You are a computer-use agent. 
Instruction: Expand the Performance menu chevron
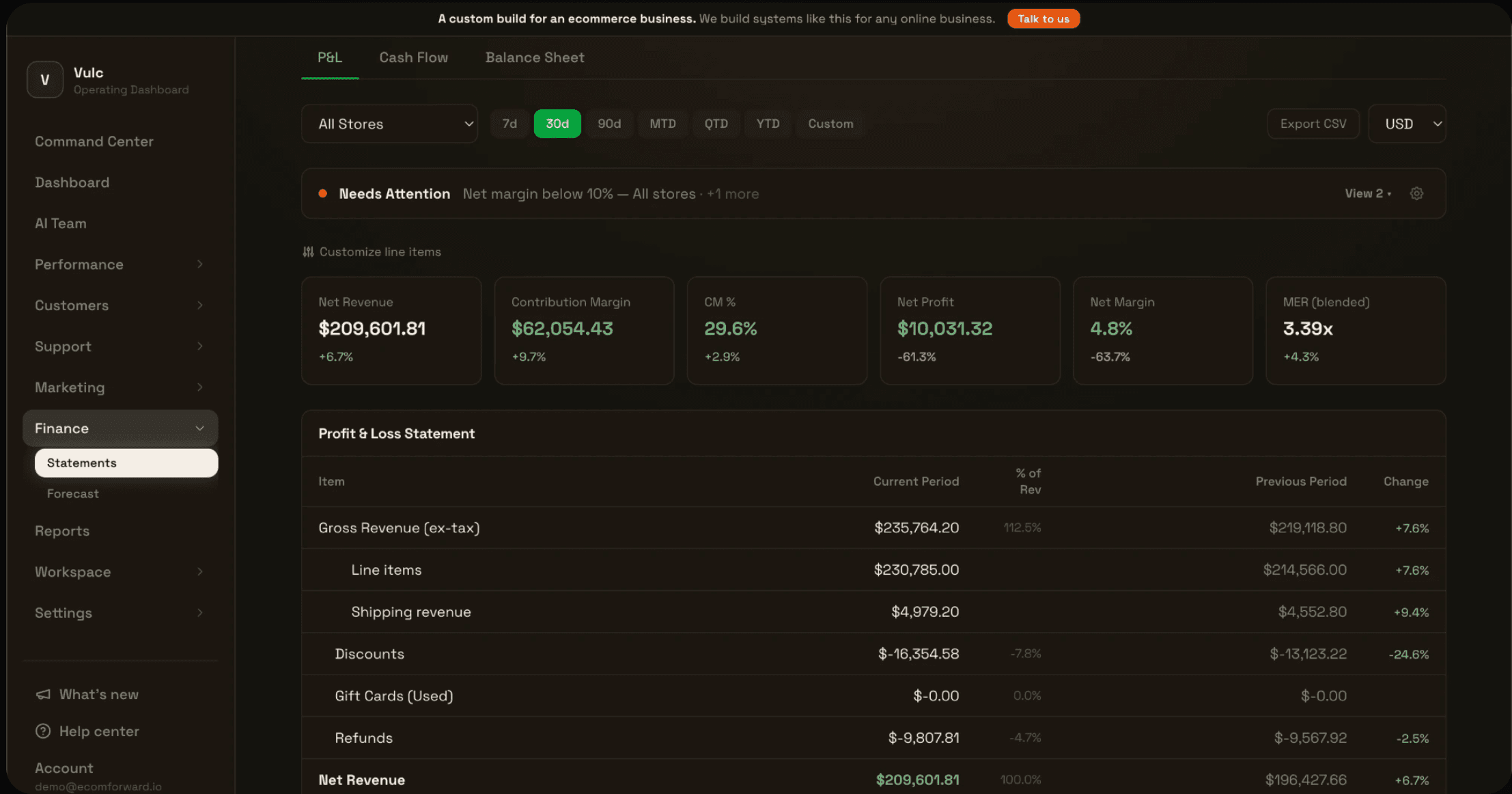[x=200, y=264]
